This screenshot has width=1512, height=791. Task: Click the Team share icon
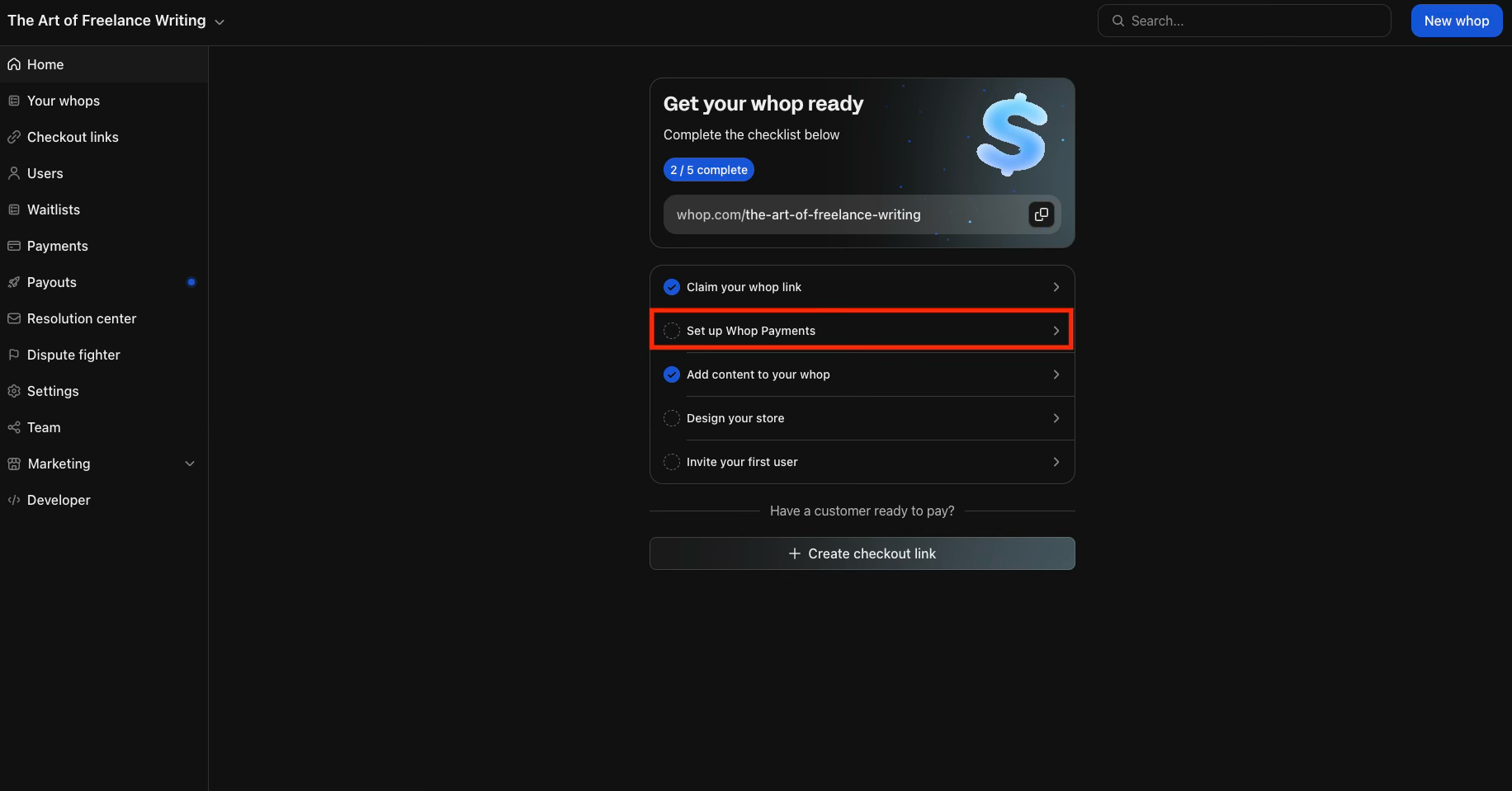14,427
